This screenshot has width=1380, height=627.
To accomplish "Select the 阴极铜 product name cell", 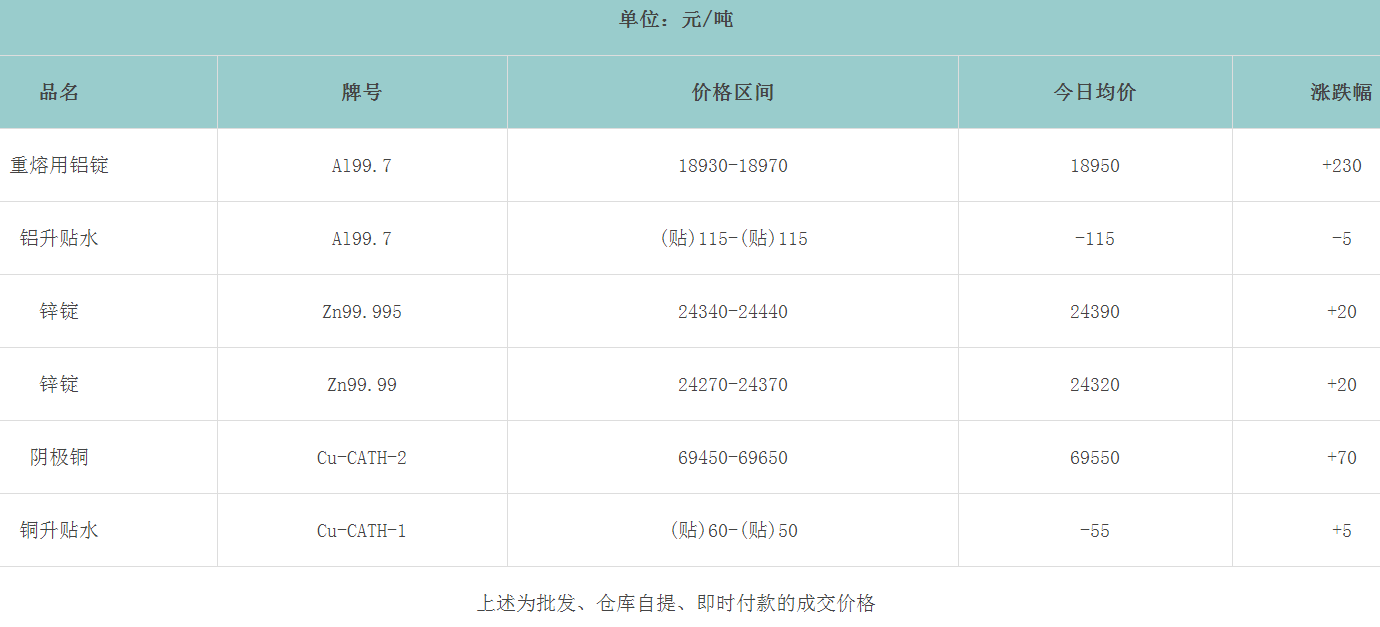I will click(x=59, y=457).
